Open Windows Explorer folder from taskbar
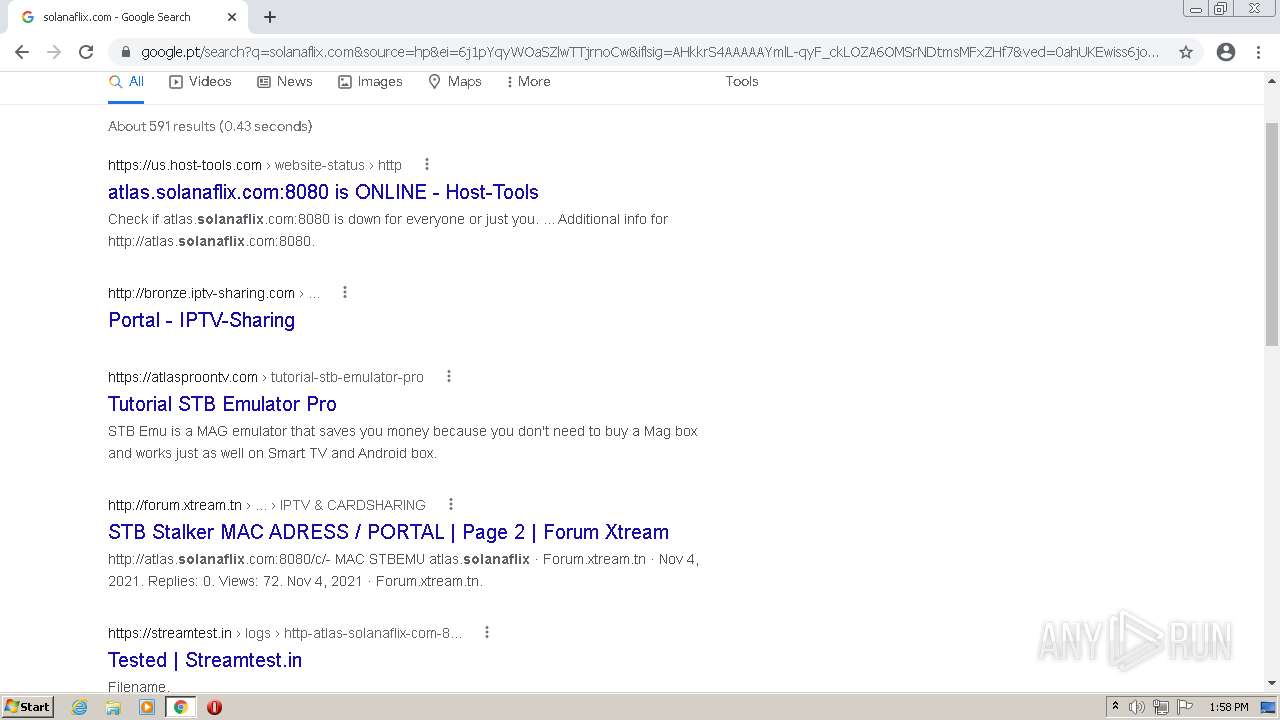 [x=113, y=707]
